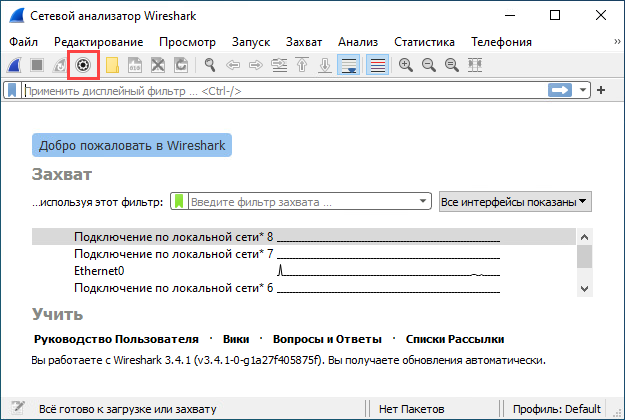Viewport: 625px width, 420px height.
Task: Click the find packet magnifier icon
Action: (210, 65)
